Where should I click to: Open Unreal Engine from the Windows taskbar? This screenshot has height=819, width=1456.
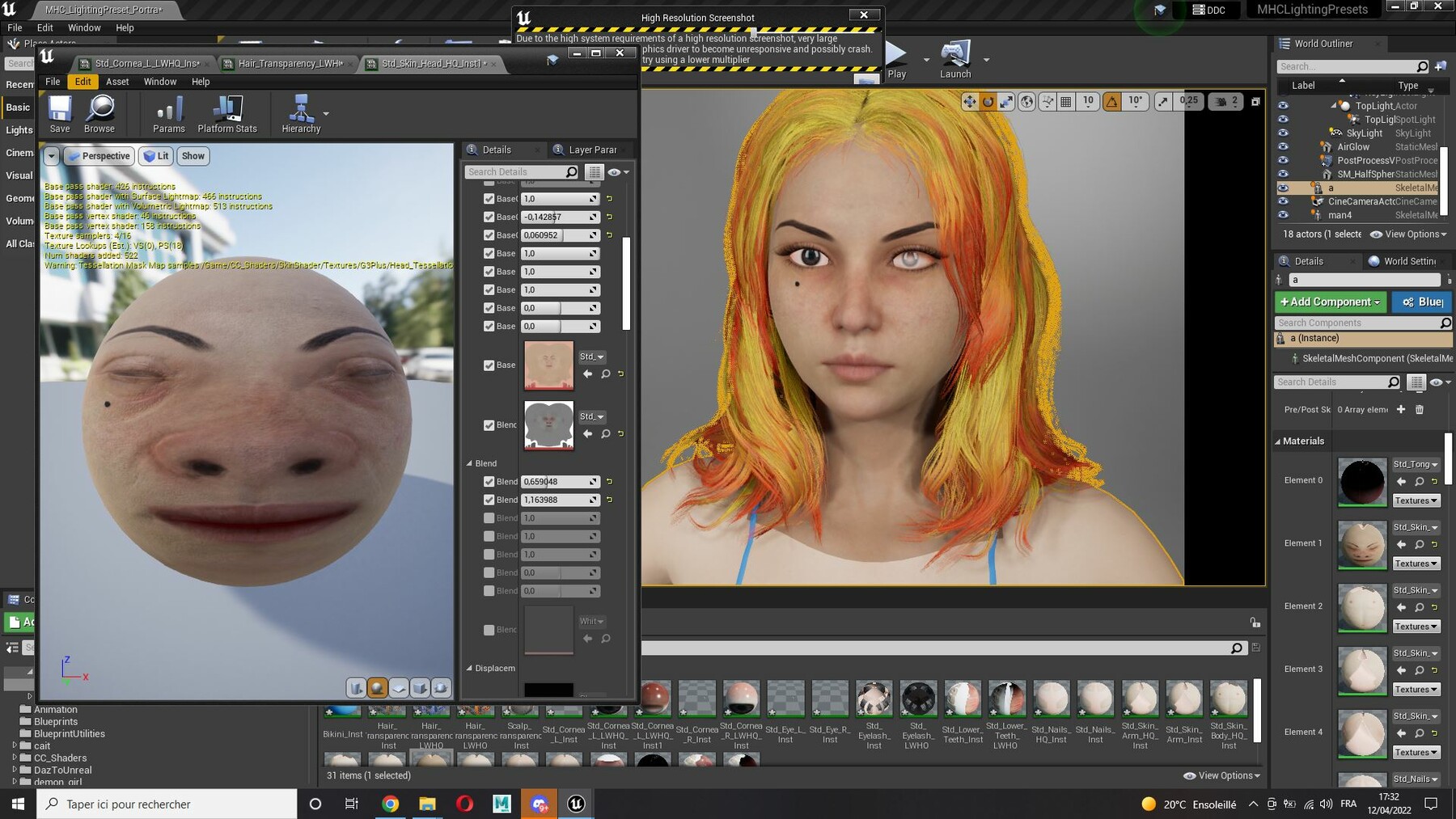576,804
